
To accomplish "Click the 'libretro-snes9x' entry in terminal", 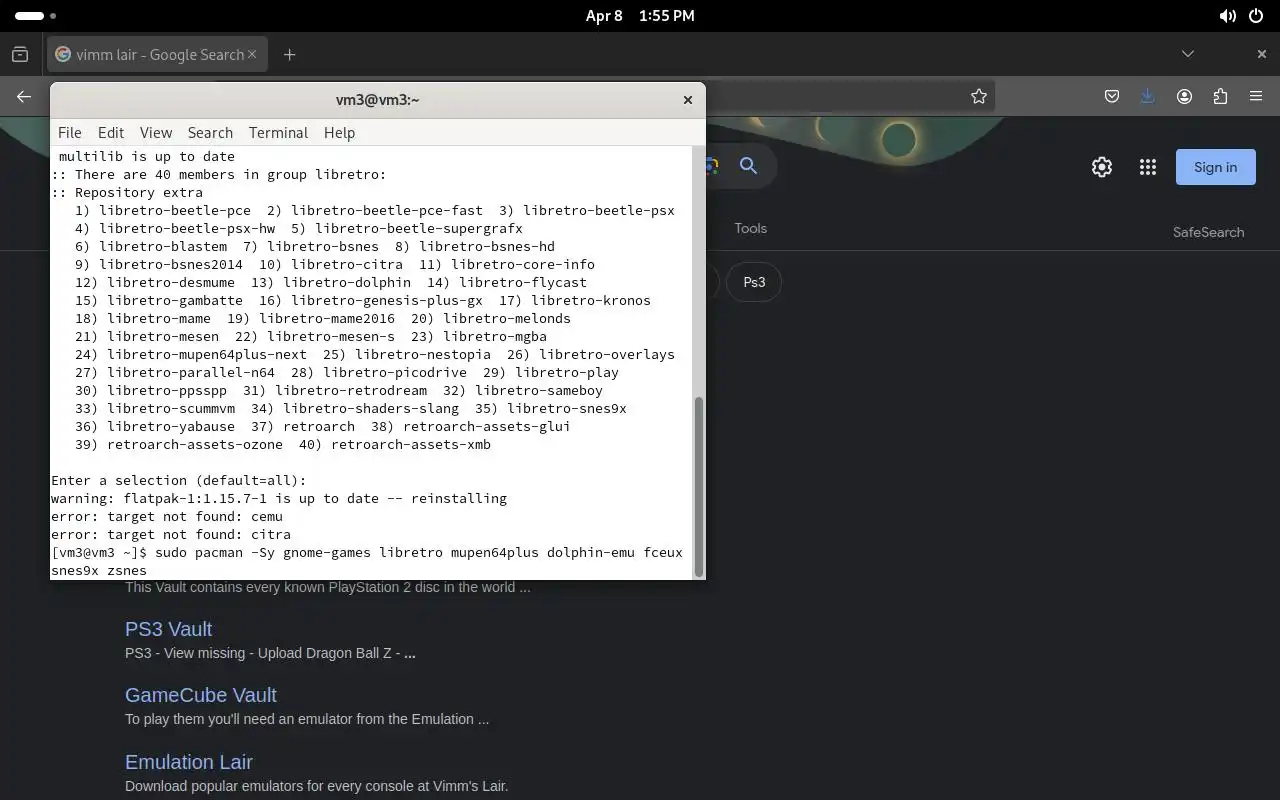I will 567,408.
